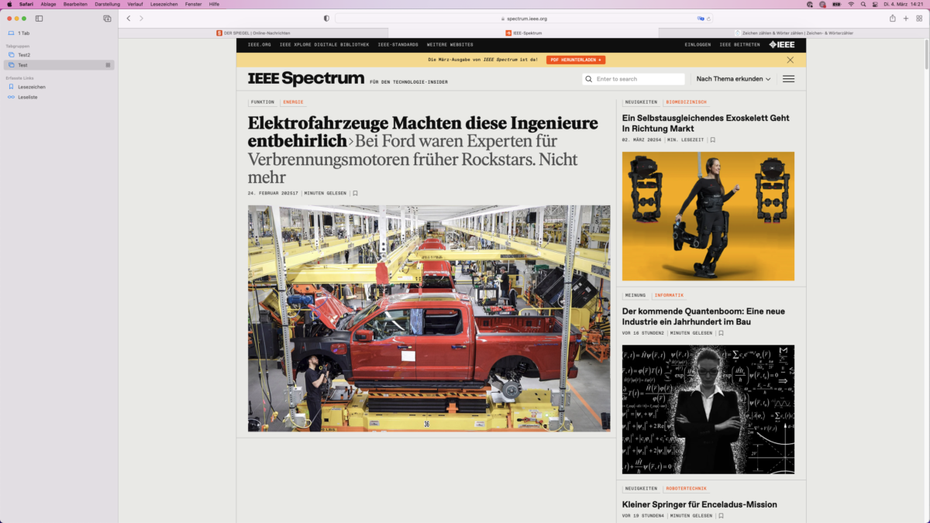Open Kleiner Springer für Enceladus-Mission headline
The image size is (930, 523).
699,505
